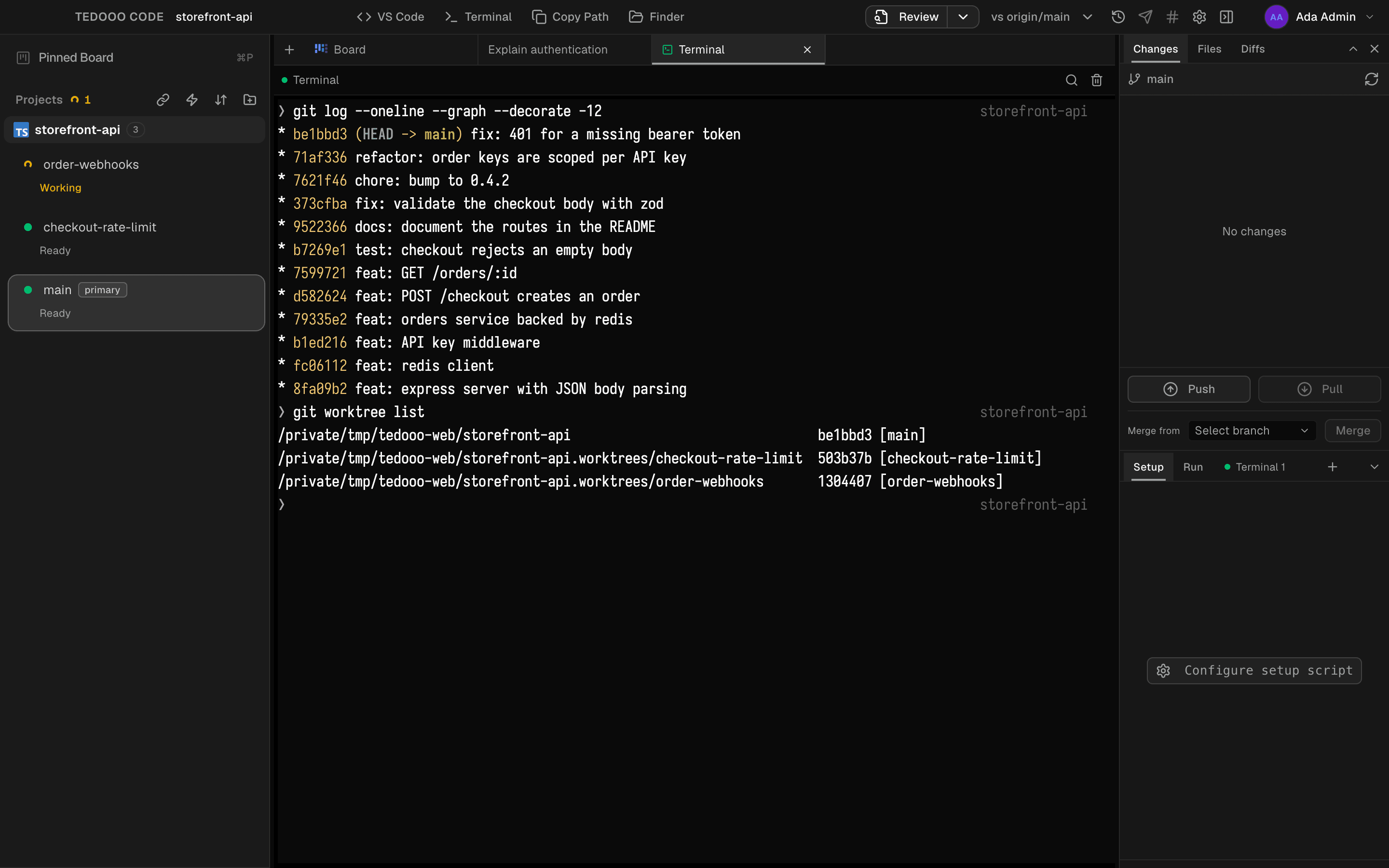The image size is (1389, 868).
Task: Select the Terminal 1 tab
Action: coord(1255,467)
